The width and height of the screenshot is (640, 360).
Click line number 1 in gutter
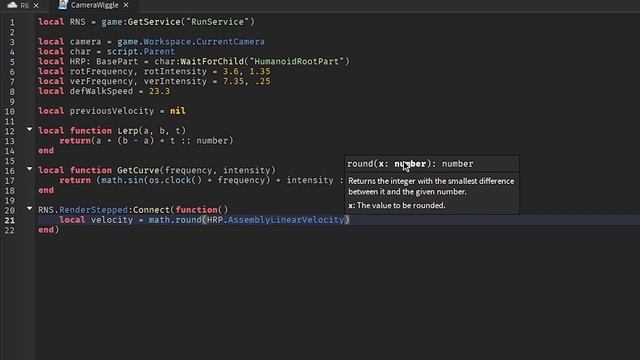(x=12, y=22)
